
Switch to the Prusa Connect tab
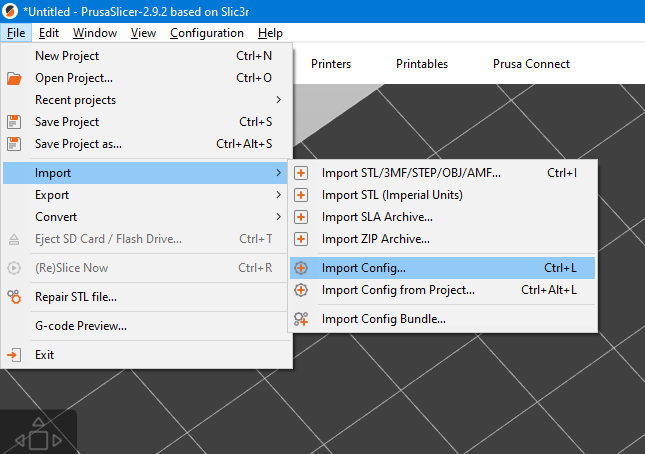tap(531, 64)
